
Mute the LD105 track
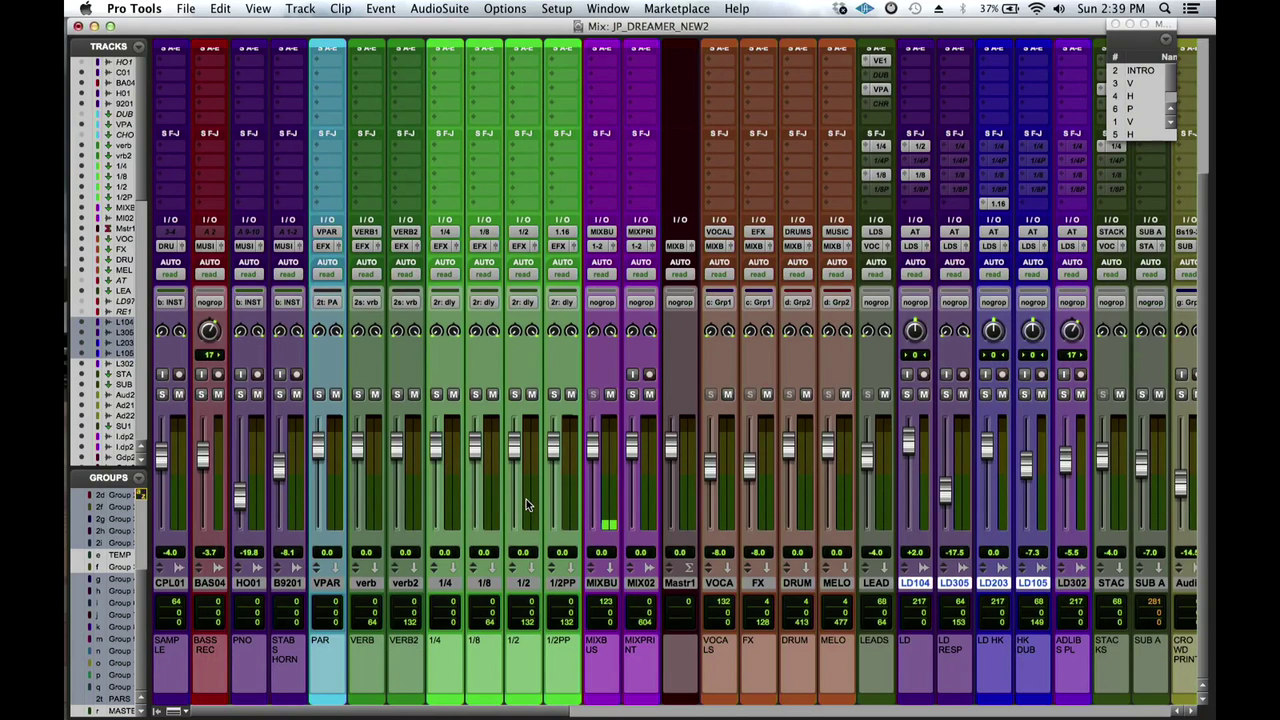(x=1041, y=394)
